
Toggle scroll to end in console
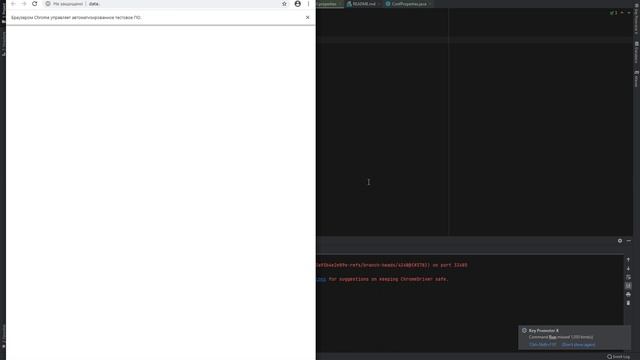coord(628,286)
